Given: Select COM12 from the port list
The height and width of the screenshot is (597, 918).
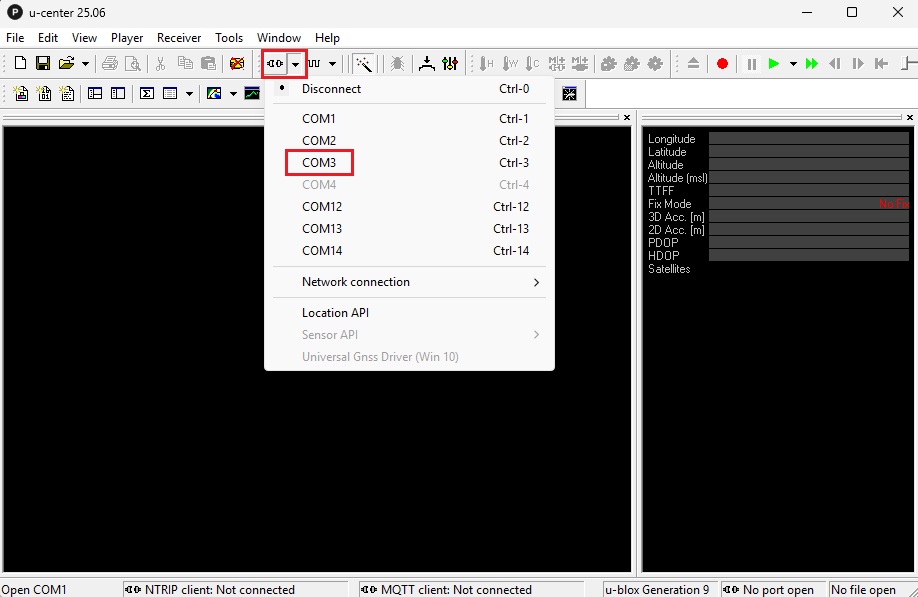Looking at the screenshot, I should [322, 207].
